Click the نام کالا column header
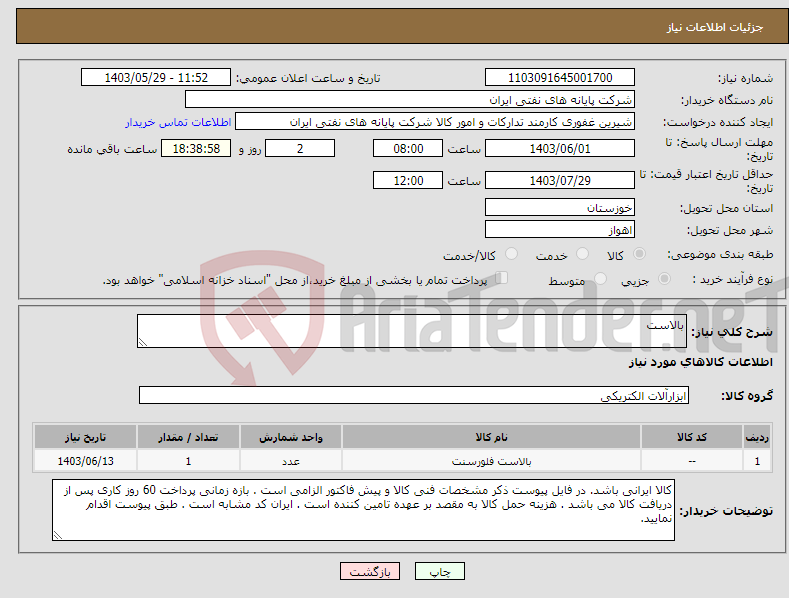This screenshot has height=598, width=789. point(491,437)
